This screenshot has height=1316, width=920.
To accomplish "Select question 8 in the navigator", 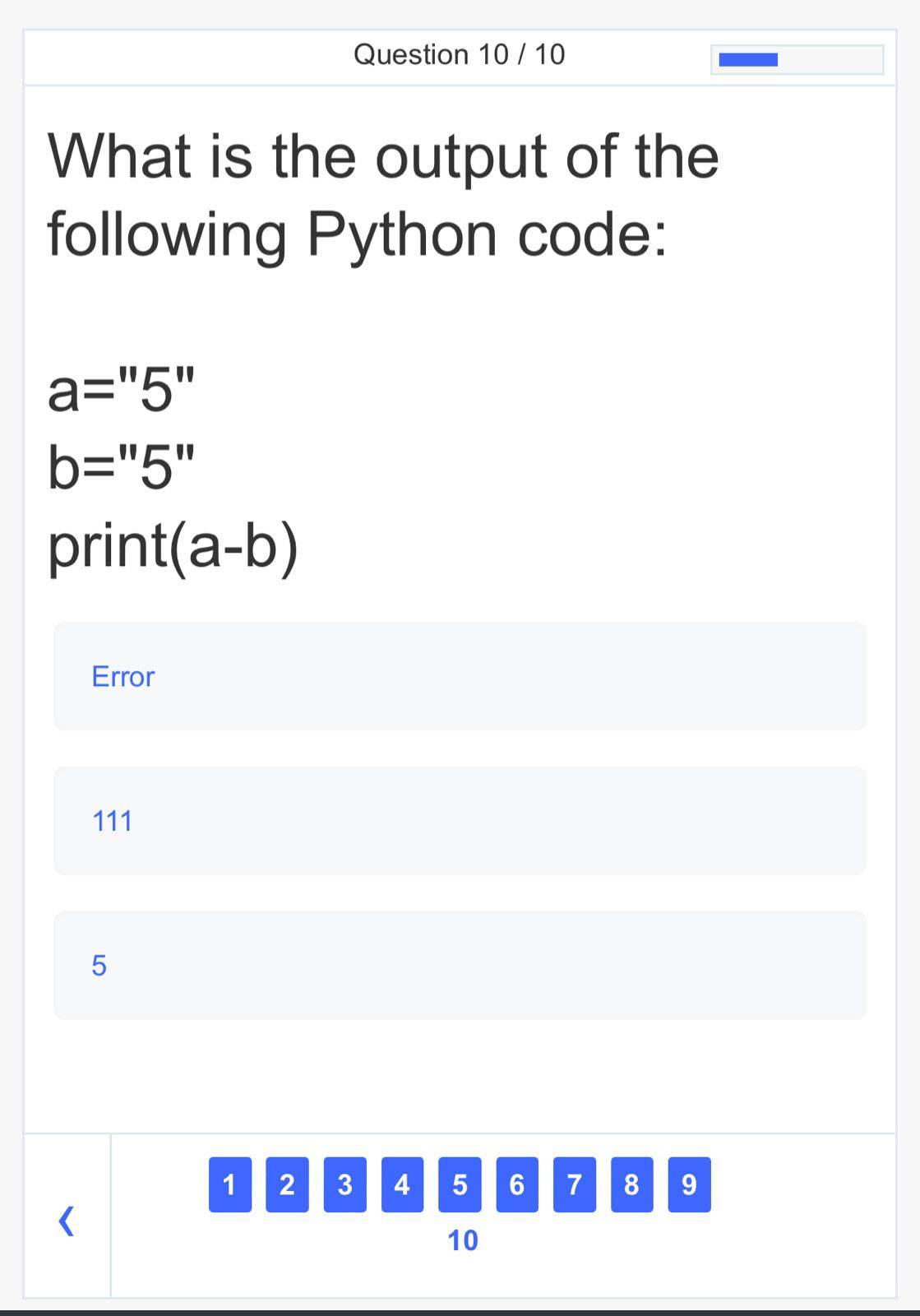I will click(x=631, y=1184).
